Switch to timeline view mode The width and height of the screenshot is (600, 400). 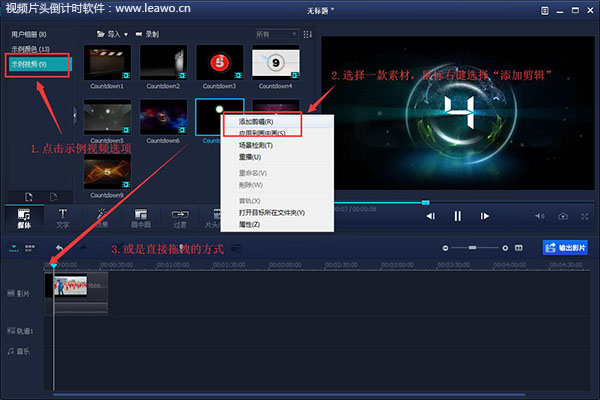coord(14,248)
